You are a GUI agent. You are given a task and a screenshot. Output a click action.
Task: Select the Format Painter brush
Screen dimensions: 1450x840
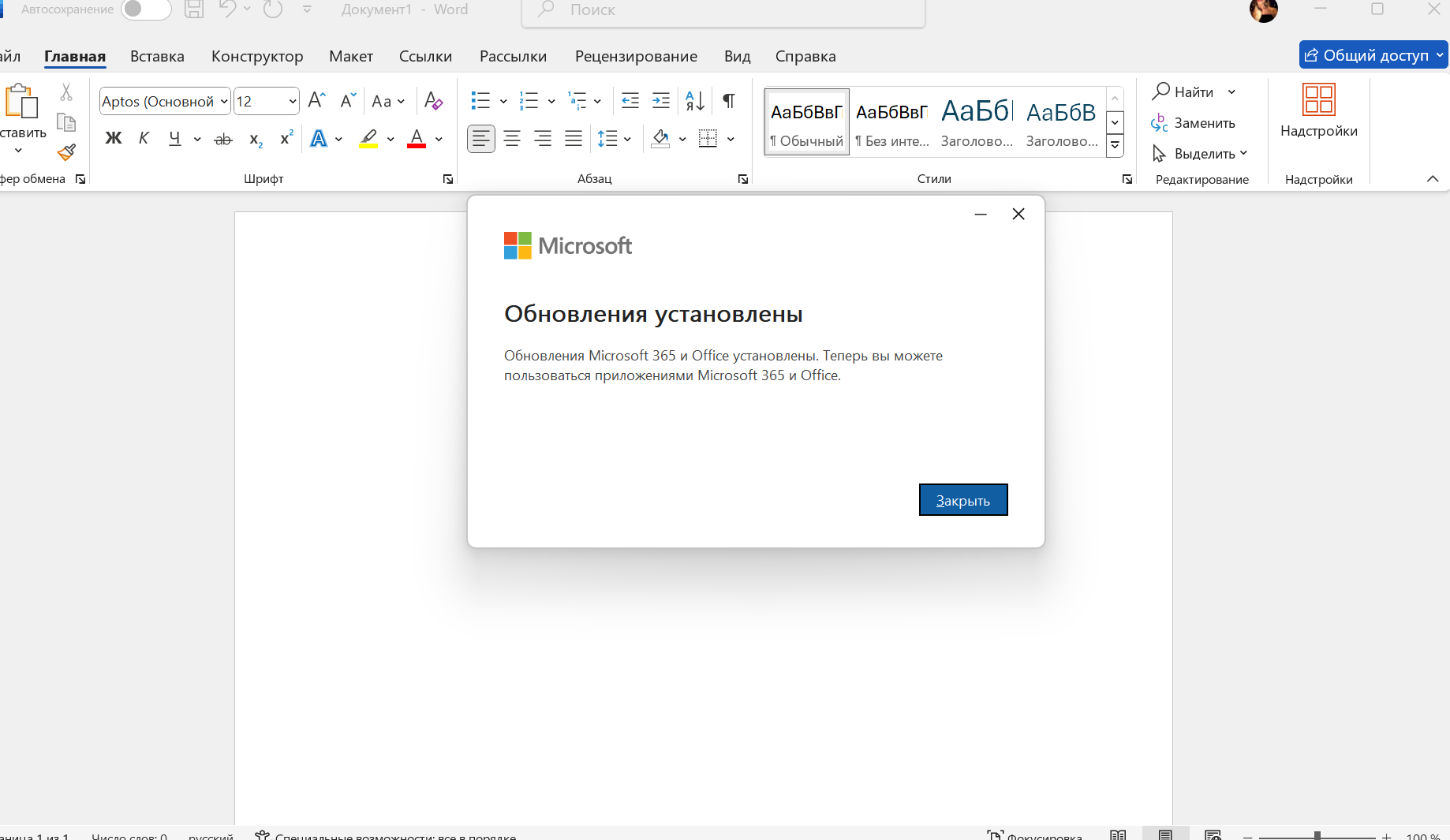tap(66, 151)
